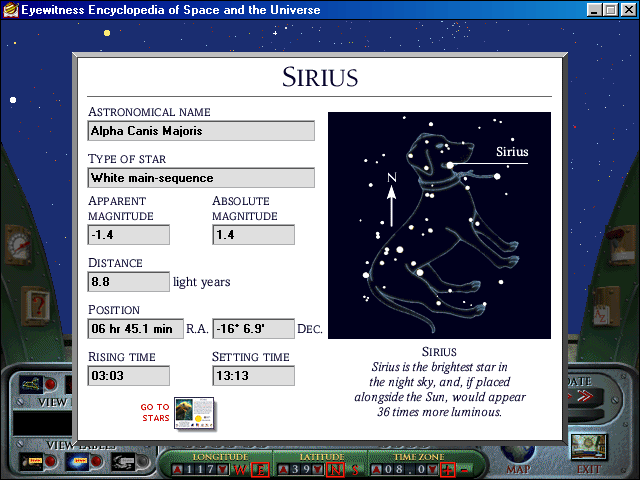Select South latitude S
640x480 pixels.
click(x=355, y=470)
